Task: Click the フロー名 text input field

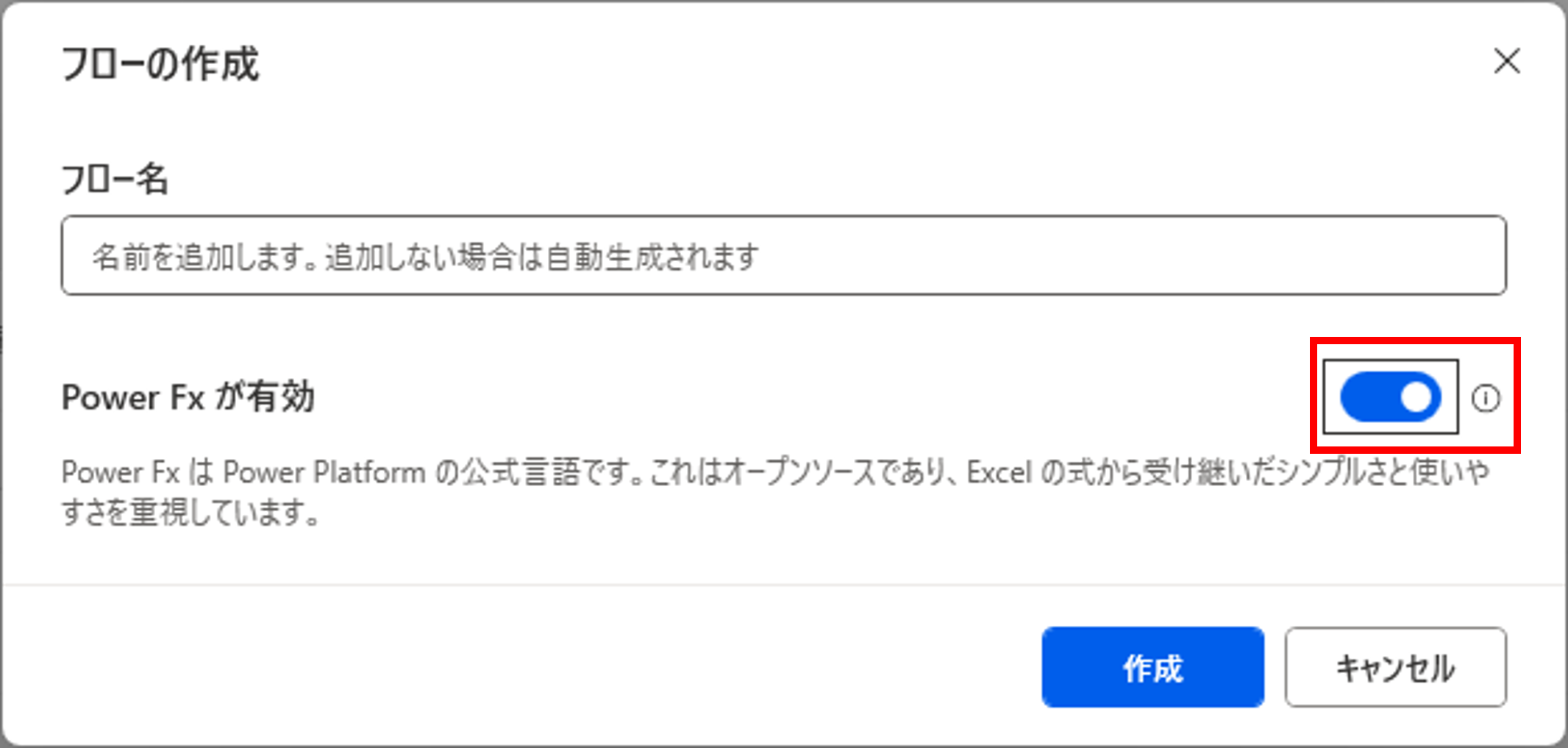Action: (x=783, y=255)
